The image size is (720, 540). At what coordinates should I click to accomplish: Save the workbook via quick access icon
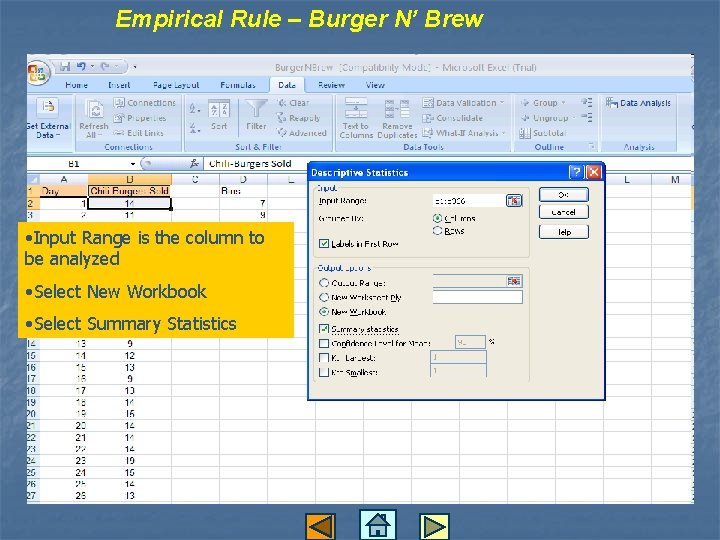65,67
